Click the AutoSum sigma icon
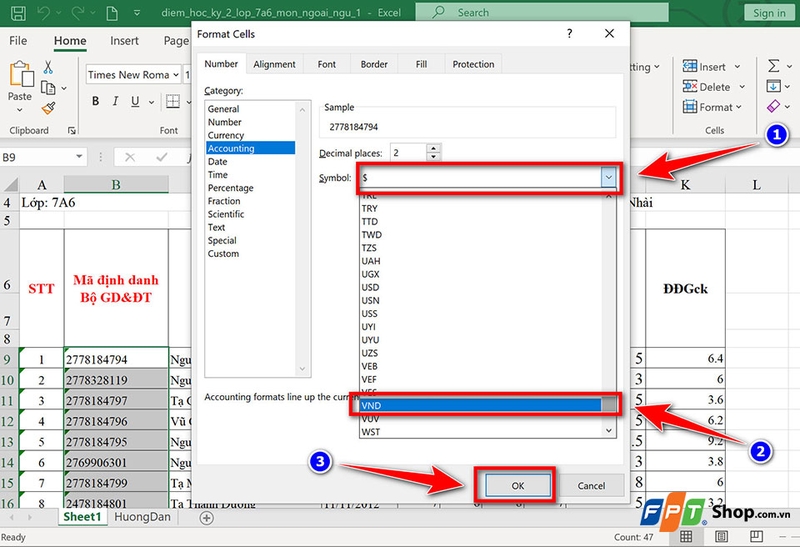 coord(773,66)
